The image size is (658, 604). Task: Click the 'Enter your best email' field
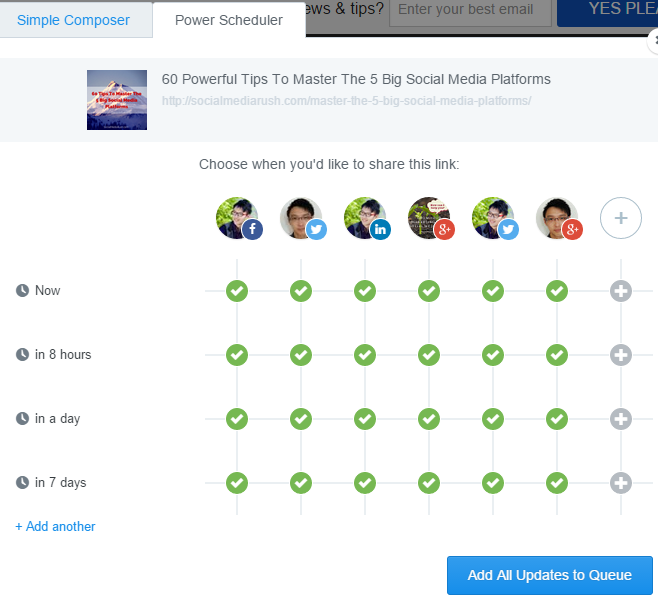[469, 11]
